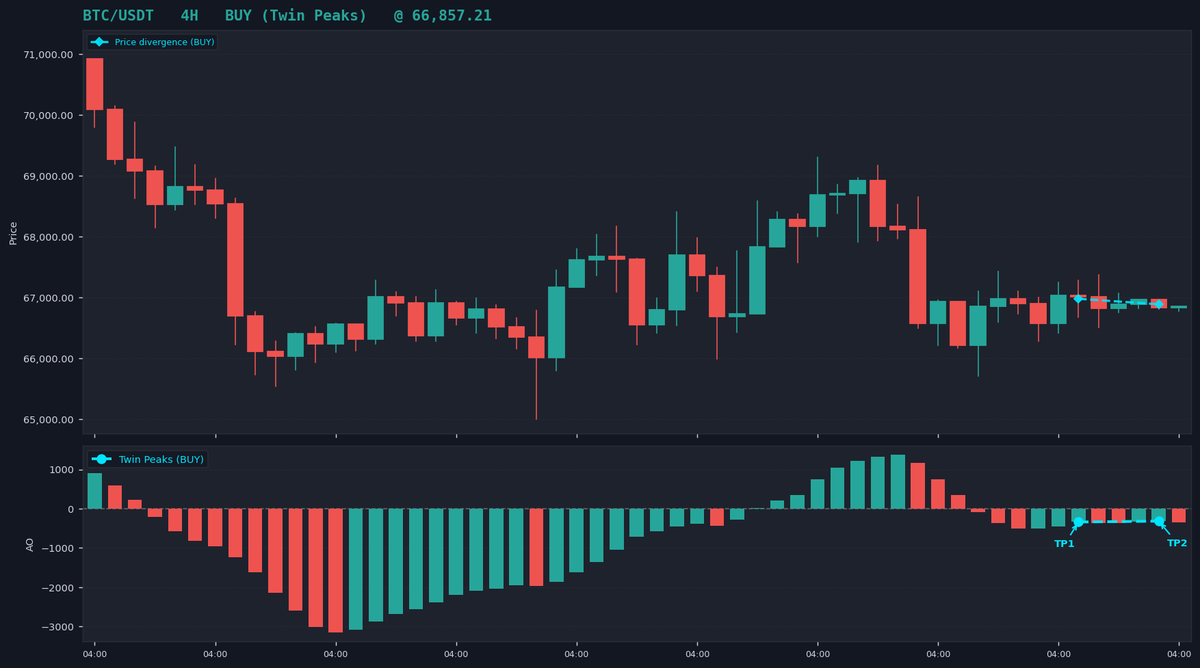Click the 4H timeframe in the title

(x=191, y=16)
